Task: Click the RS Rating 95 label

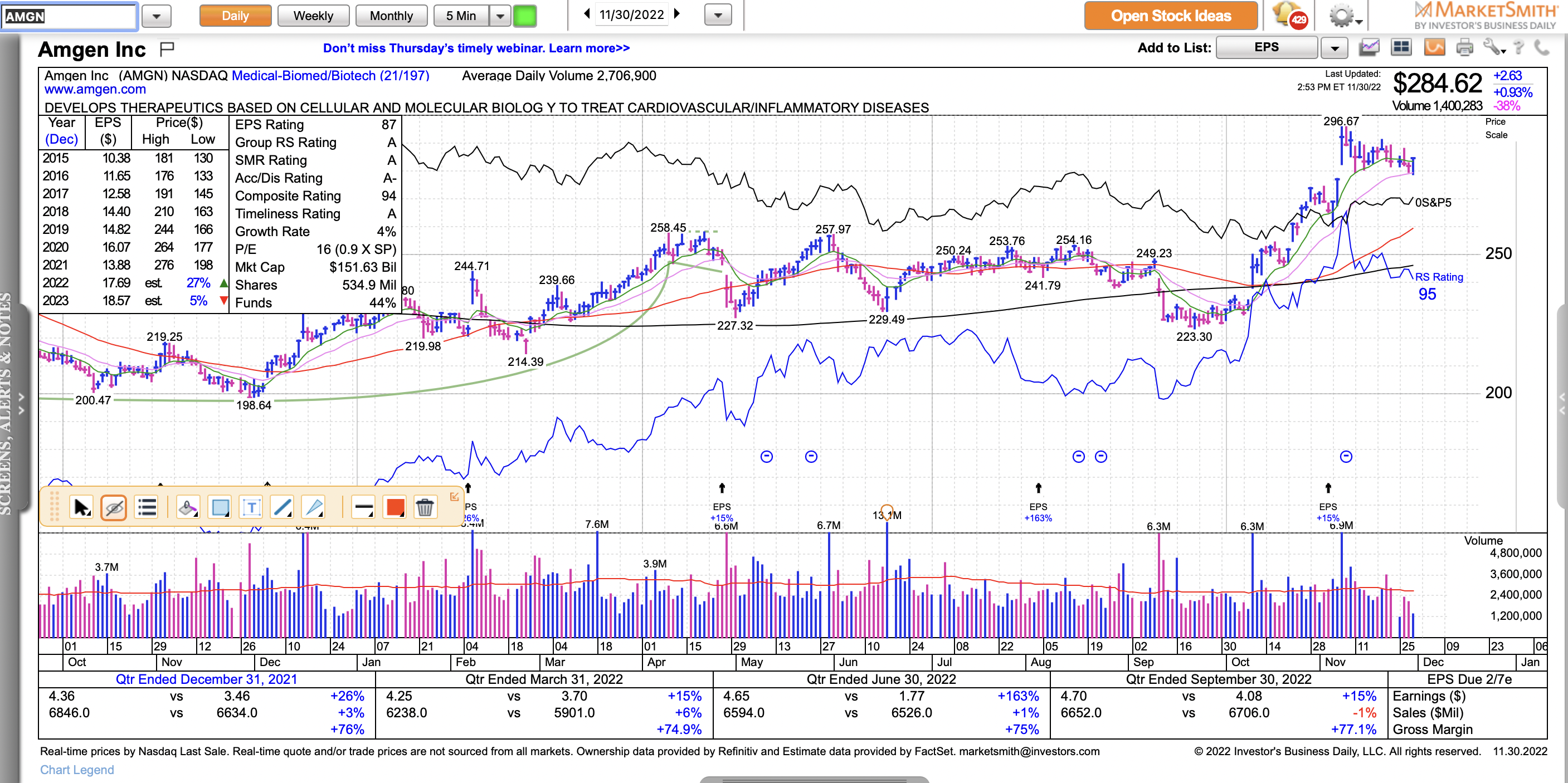Action: click(x=1438, y=286)
